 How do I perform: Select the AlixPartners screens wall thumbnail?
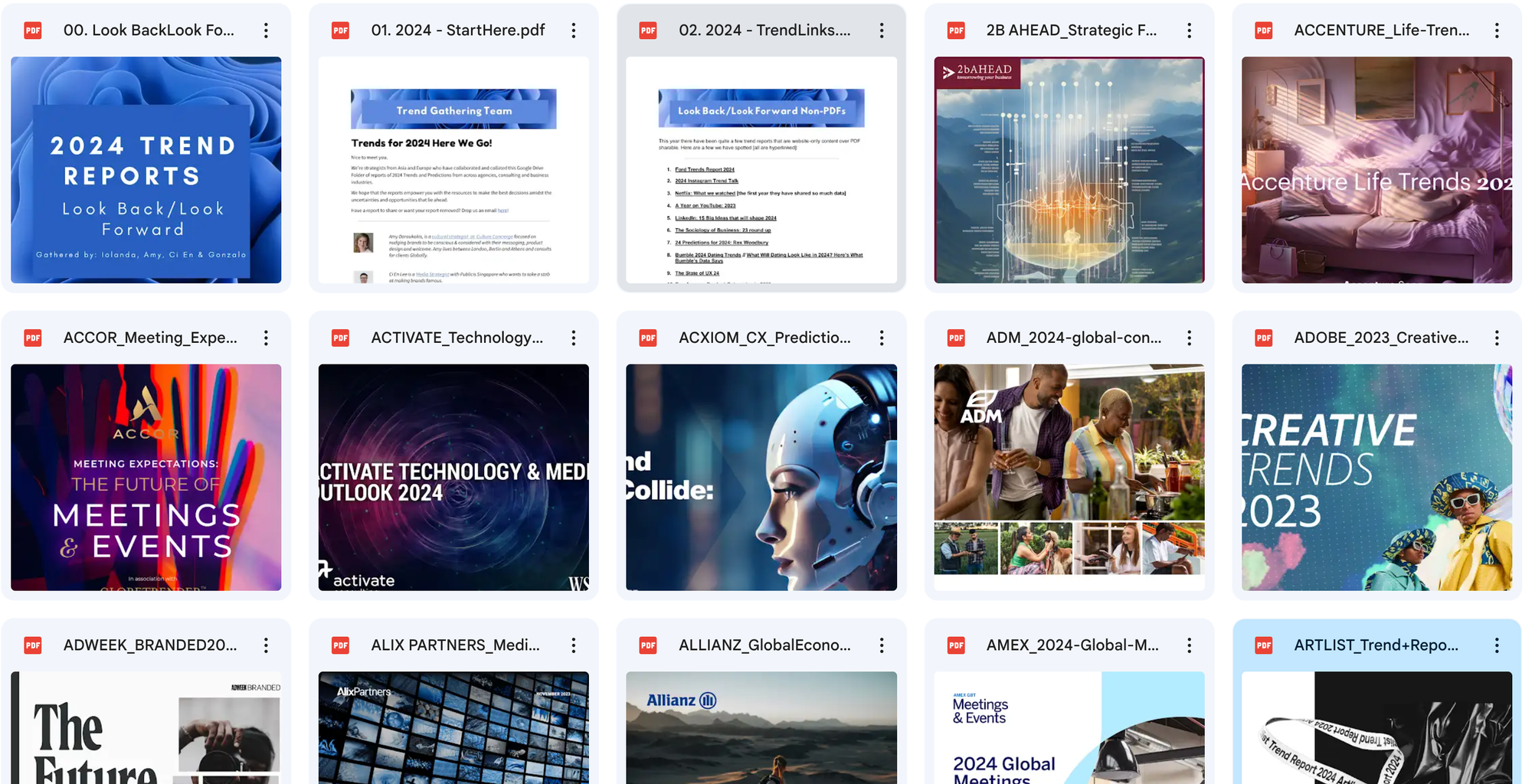453,727
